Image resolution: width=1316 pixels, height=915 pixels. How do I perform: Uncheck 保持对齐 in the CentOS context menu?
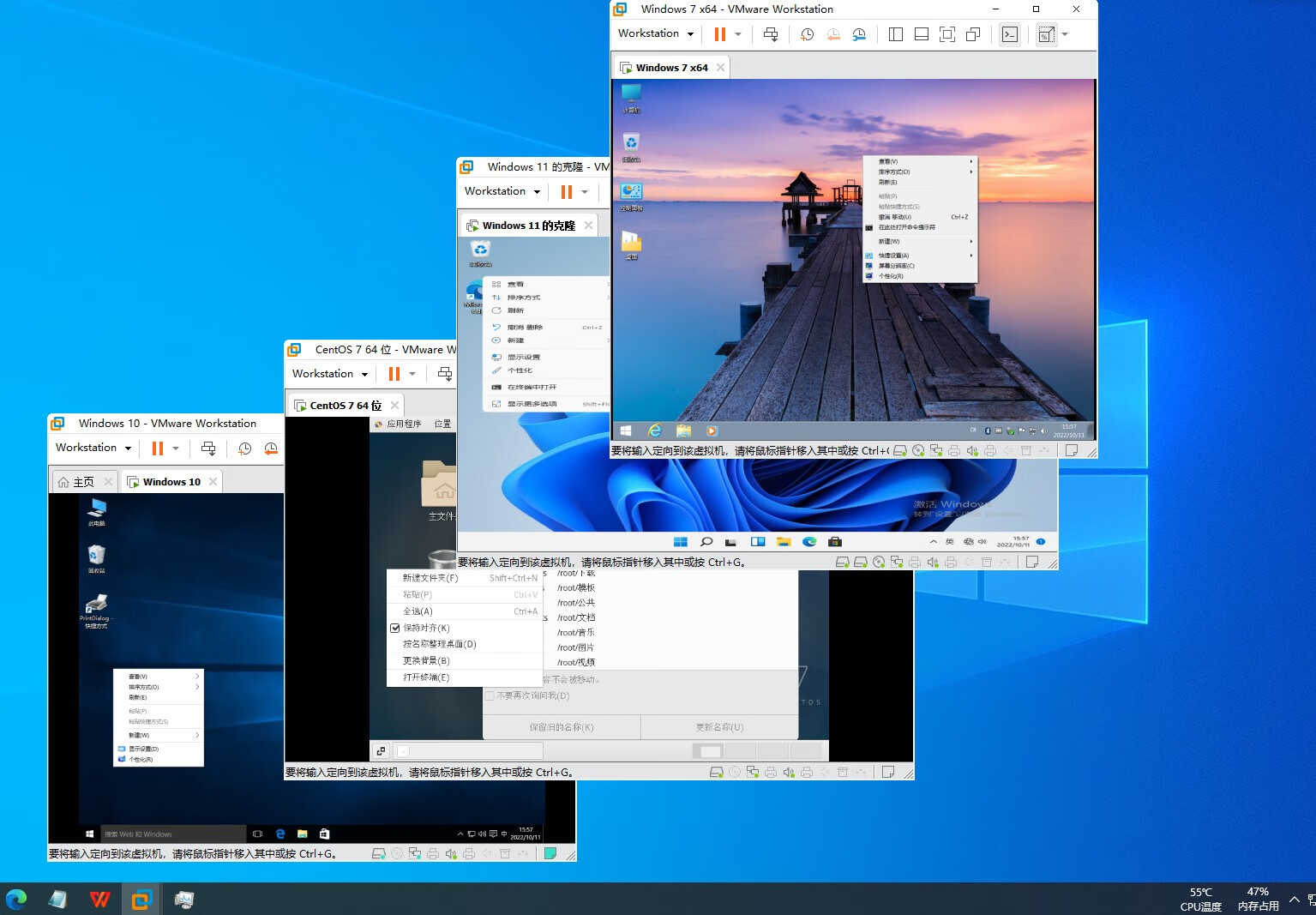click(424, 628)
